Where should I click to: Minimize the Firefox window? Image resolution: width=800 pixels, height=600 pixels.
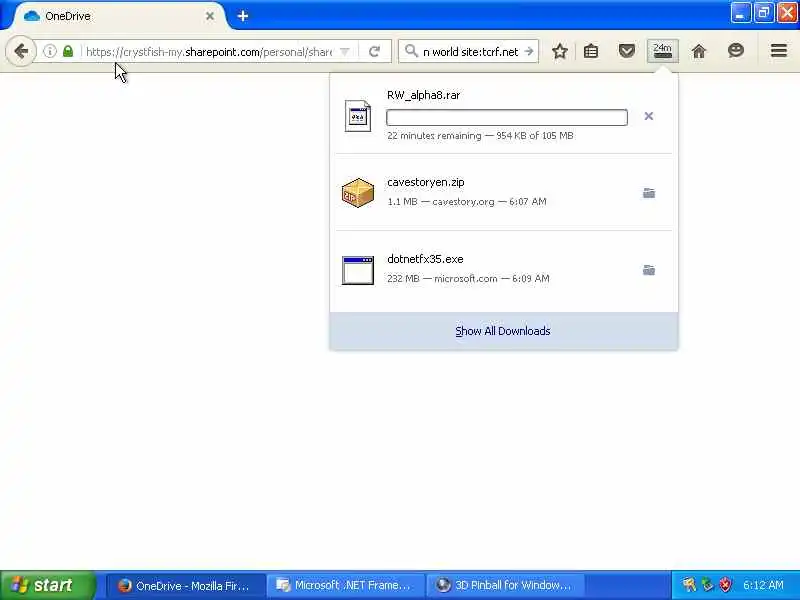click(x=740, y=13)
